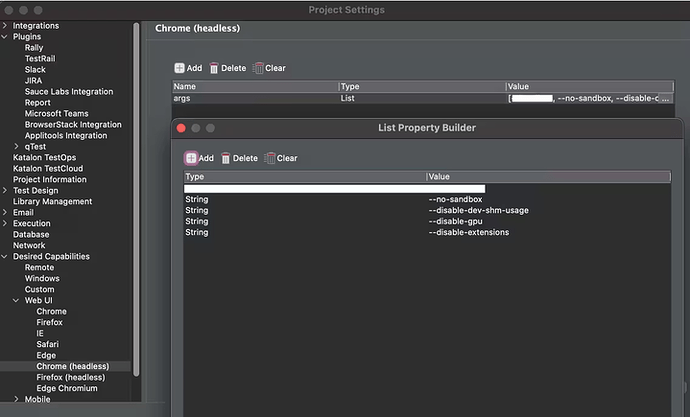Image resolution: width=690 pixels, height=417 pixels.
Task: Click Type column header in List Property Builder
Action: (x=305, y=176)
